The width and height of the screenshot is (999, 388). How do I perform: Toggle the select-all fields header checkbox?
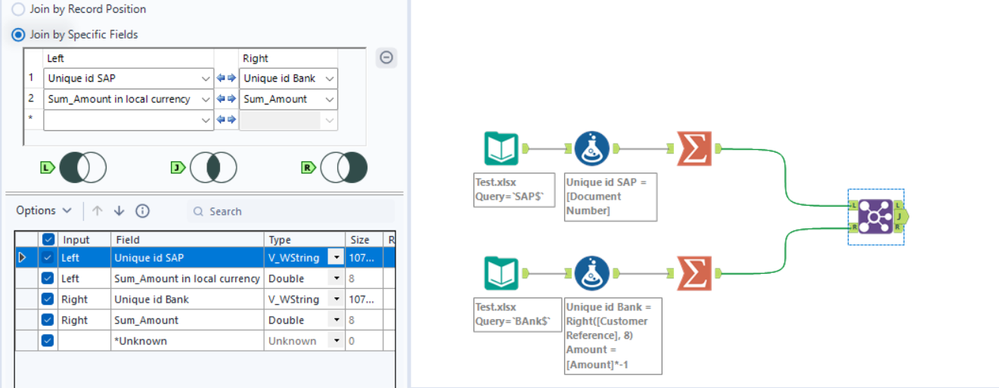point(47,240)
